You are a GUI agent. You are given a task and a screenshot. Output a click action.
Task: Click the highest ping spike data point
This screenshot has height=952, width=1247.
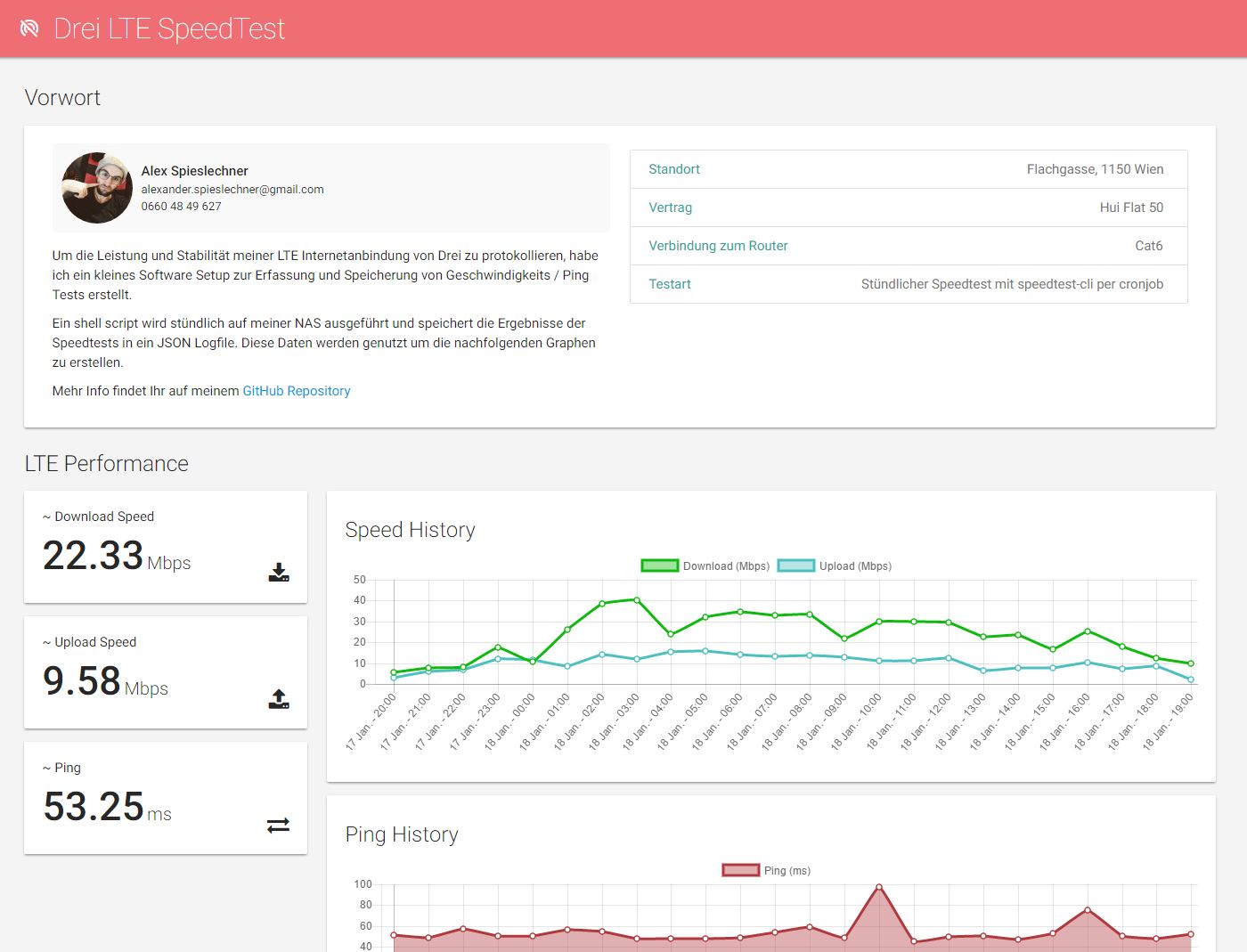click(879, 887)
